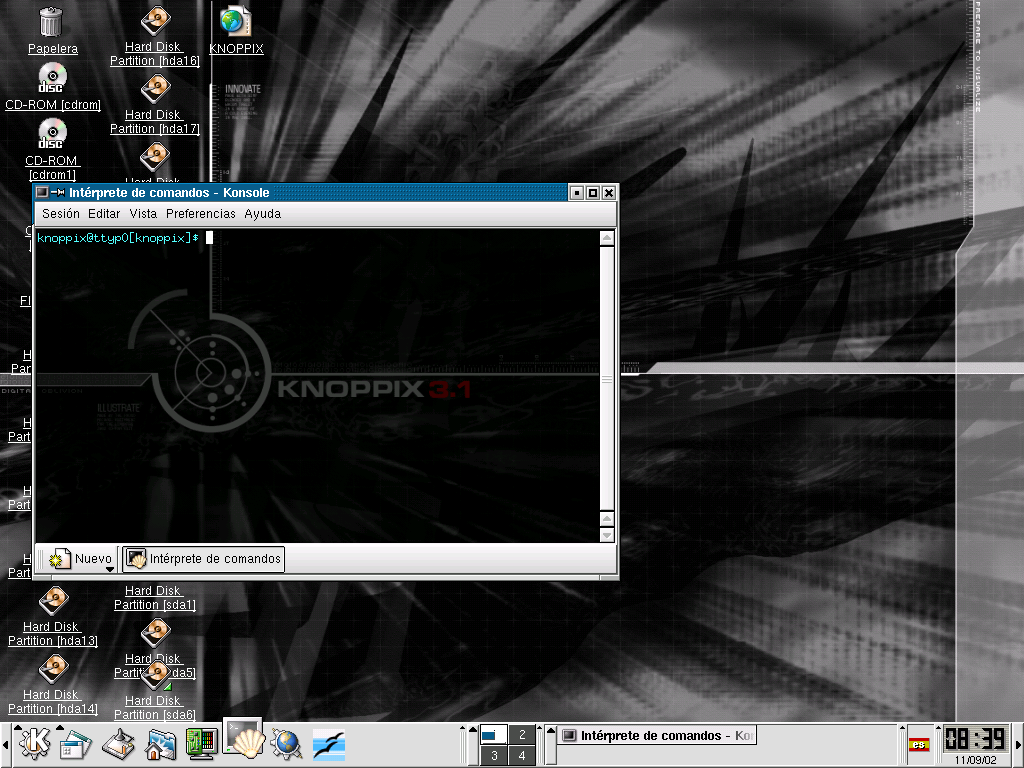Toggle the sticky pin in the Konsole title bar
This screenshot has height=768, width=1024.
(x=57, y=192)
